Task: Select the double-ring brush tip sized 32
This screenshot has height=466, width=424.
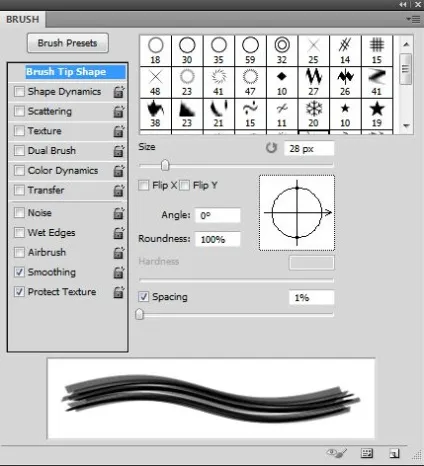Action: pos(282,51)
